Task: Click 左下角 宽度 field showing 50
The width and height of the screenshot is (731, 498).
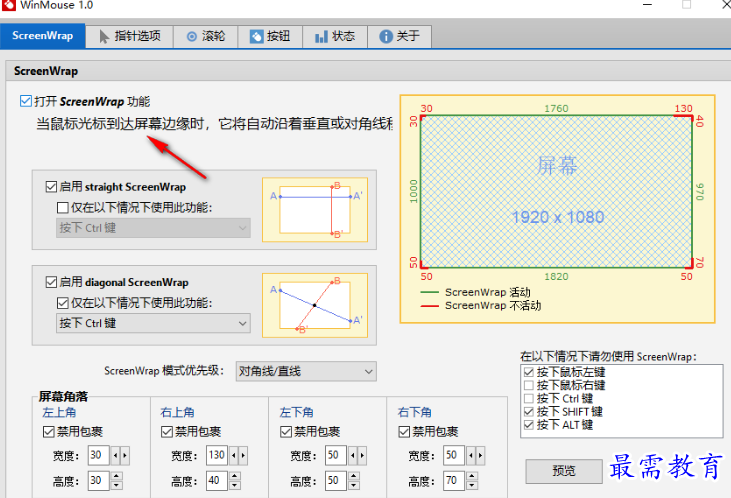Action: (336, 455)
